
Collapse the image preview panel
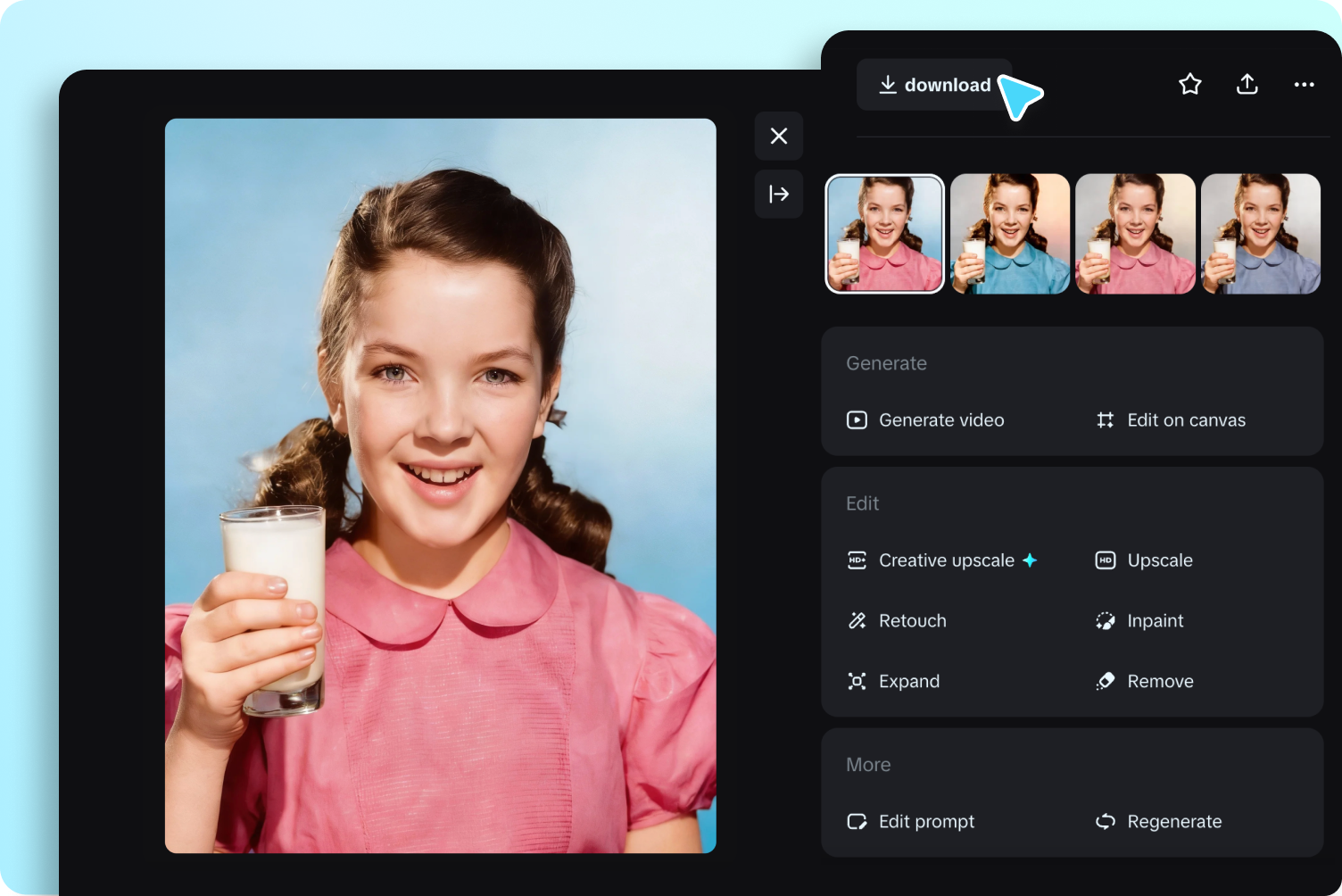[778, 194]
